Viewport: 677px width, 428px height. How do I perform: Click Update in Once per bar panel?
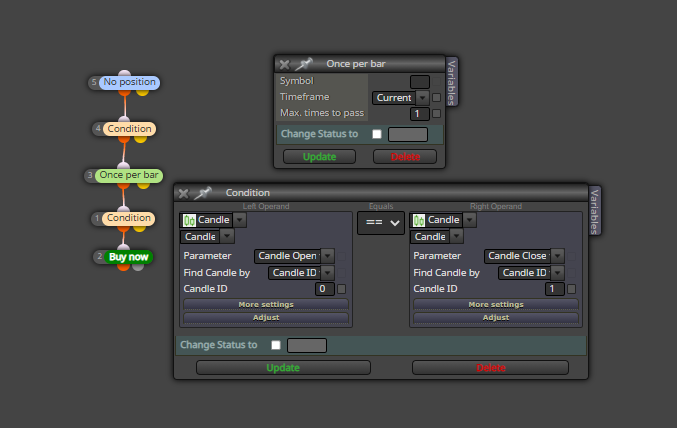320,157
